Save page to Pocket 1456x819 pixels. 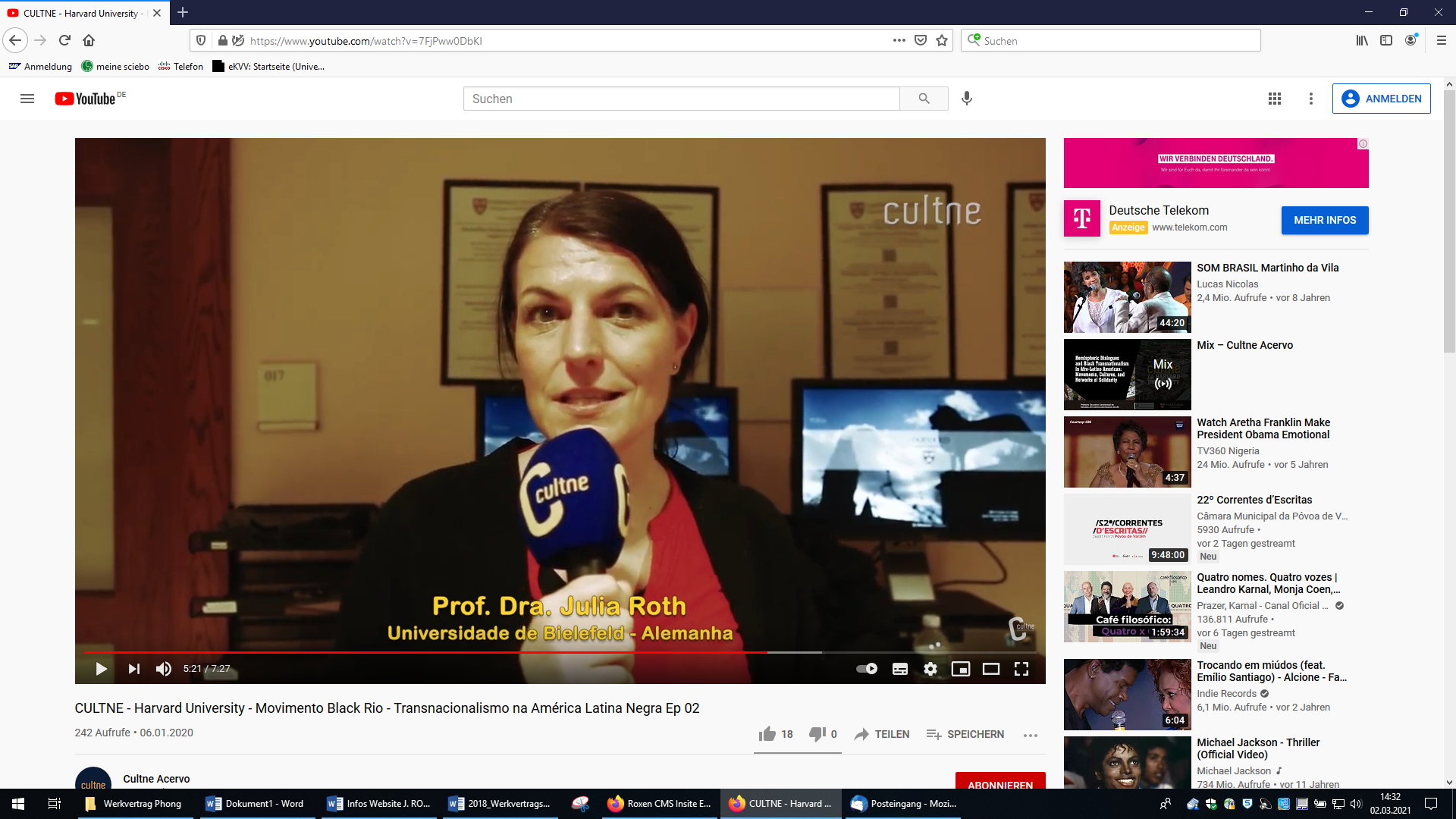(920, 40)
